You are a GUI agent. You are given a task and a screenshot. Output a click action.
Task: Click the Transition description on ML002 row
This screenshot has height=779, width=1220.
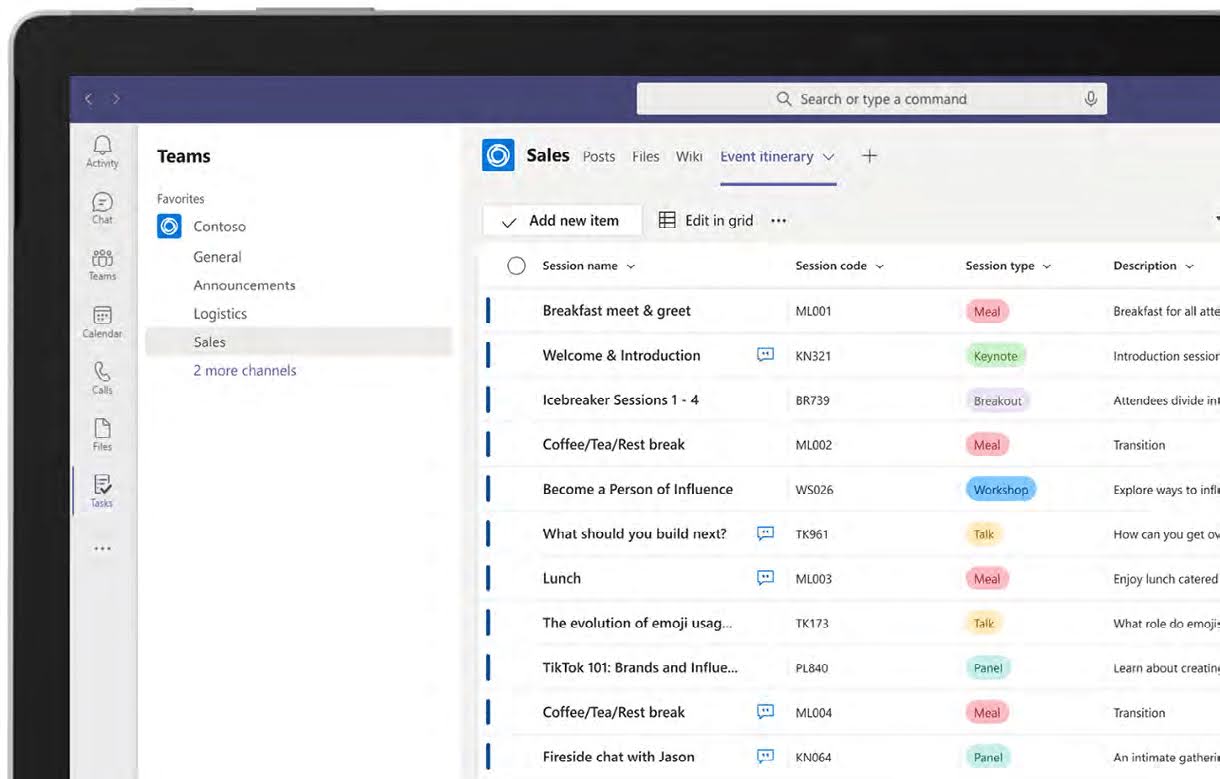coord(1139,445)
